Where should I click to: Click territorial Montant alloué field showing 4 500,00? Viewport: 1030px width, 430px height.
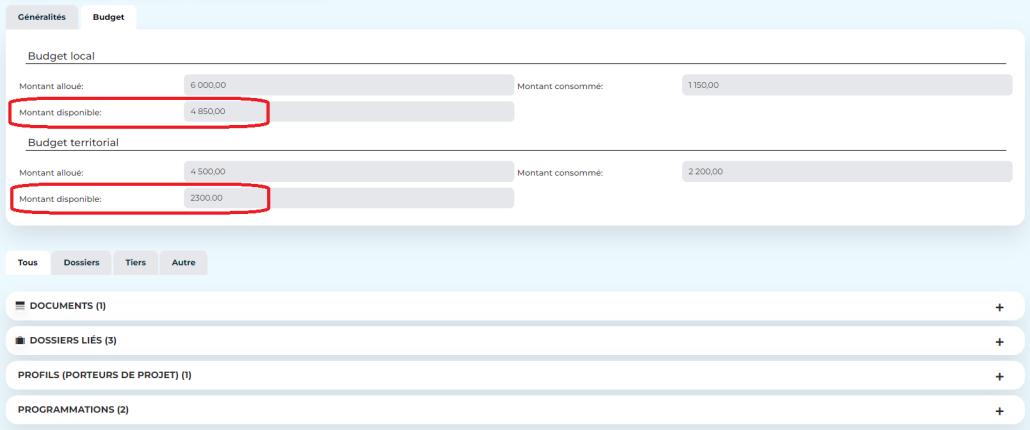coord(348,172)
